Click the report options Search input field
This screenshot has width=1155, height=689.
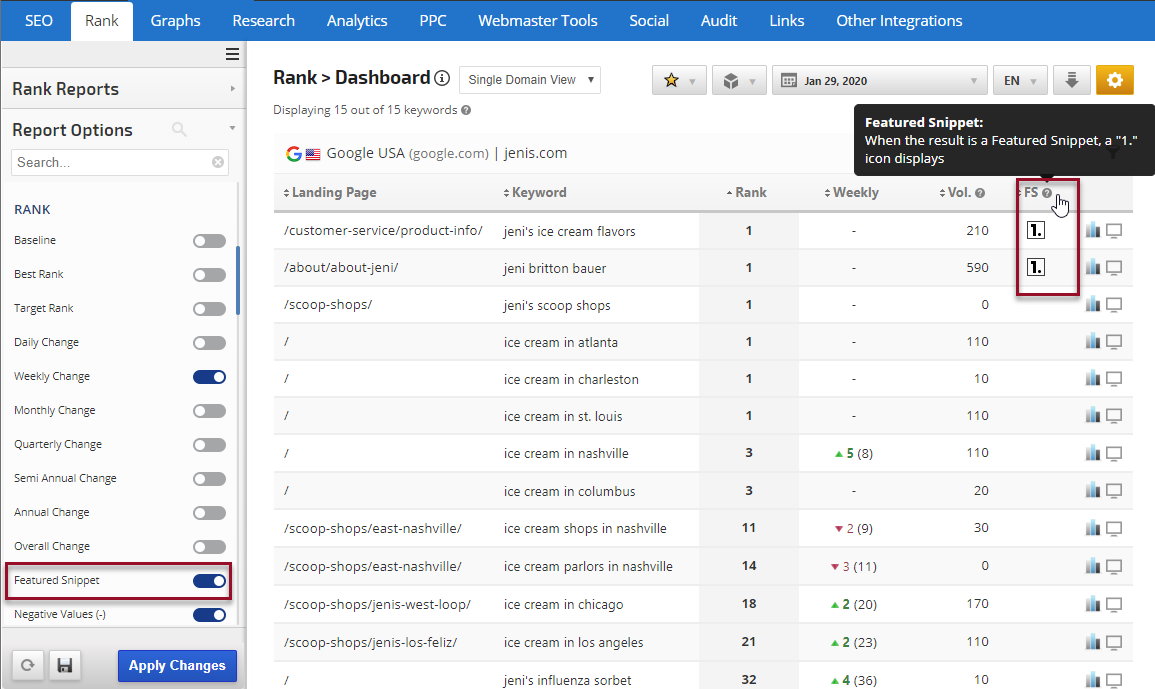110,162
